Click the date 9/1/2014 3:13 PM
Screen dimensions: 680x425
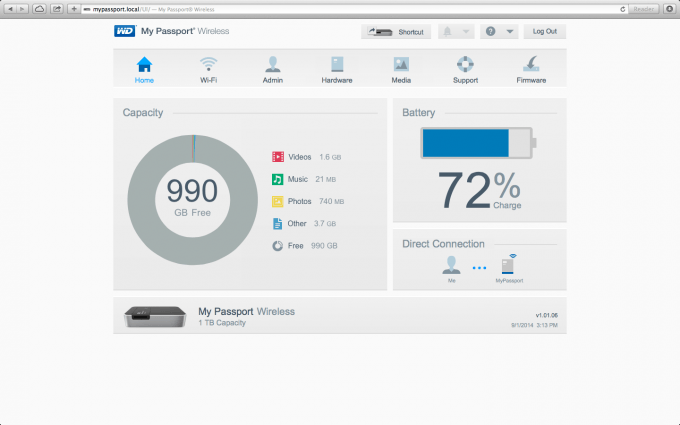point(534,325)
